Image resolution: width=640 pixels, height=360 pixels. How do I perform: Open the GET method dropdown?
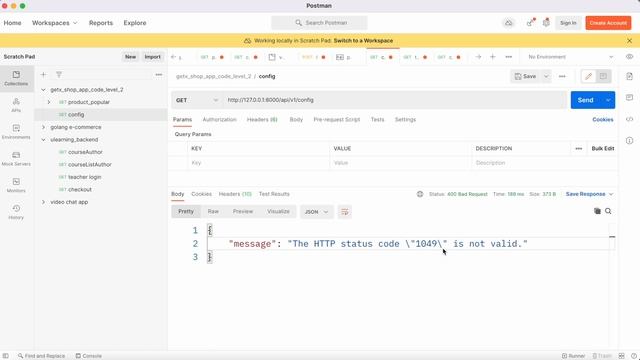(197, 100)
